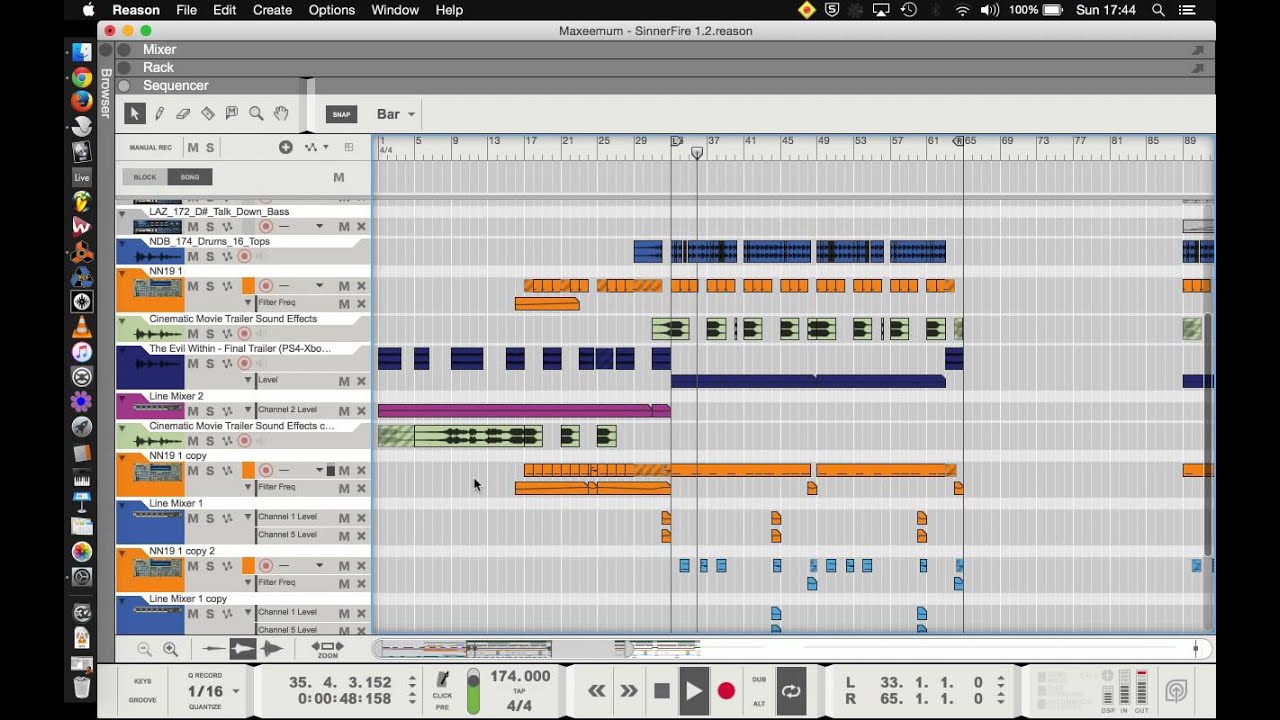Open Firefox from the dock

(82, 101)
